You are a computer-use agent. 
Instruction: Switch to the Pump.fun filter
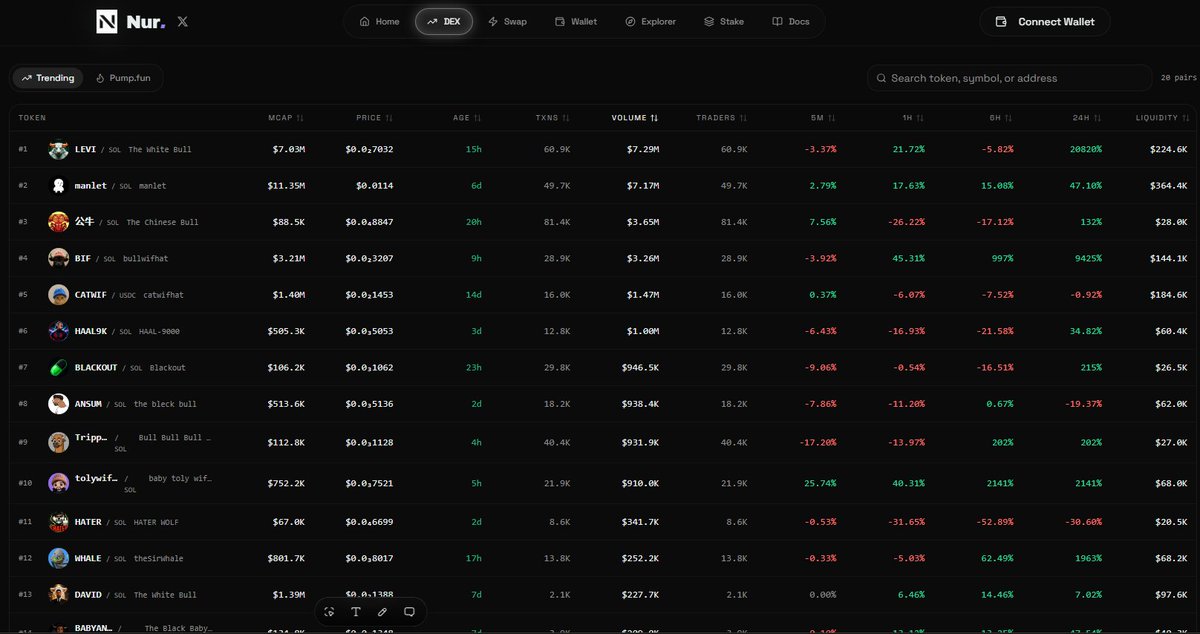(123, 78)
